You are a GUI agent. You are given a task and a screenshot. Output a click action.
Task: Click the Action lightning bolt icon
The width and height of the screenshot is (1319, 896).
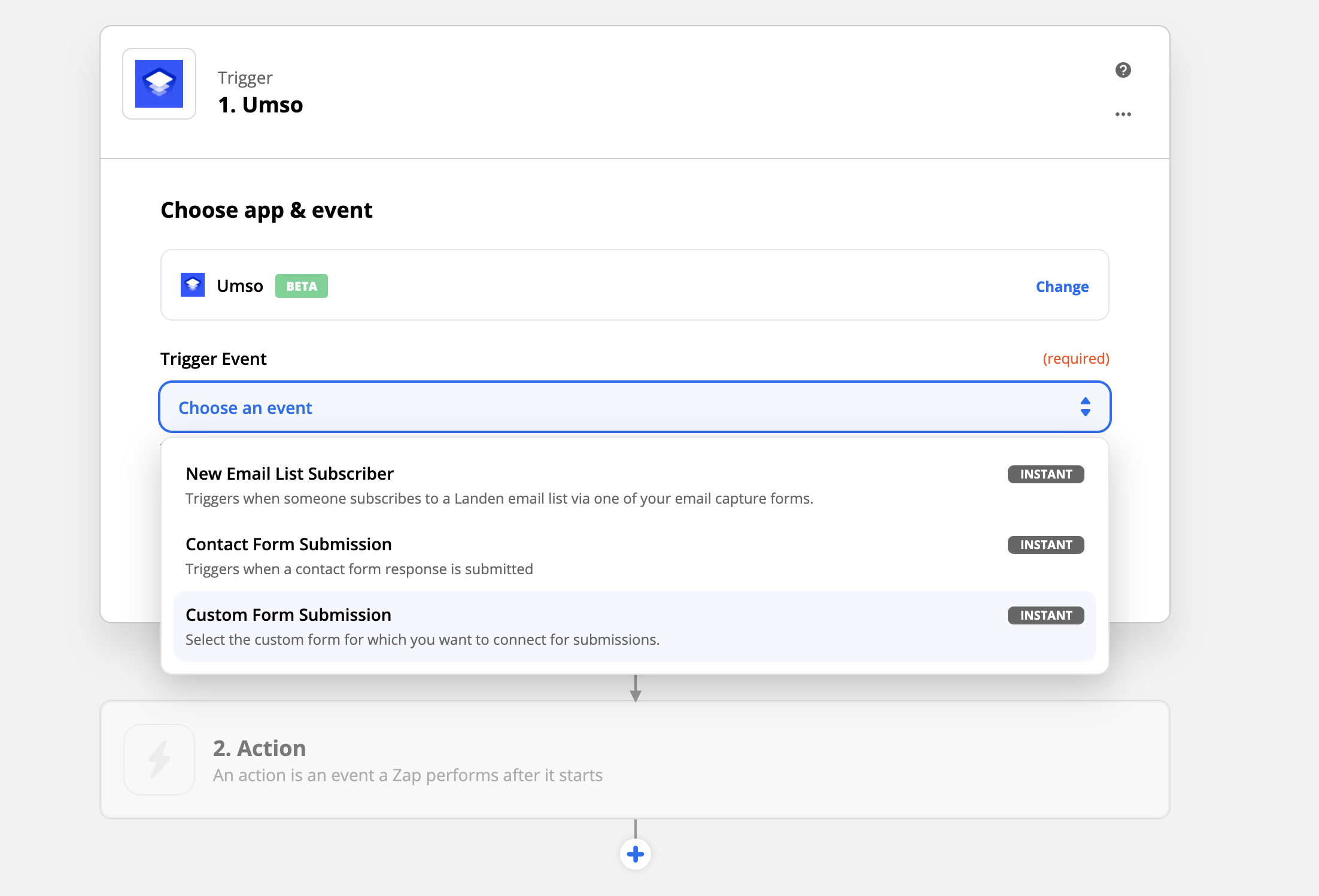point(159,760)
